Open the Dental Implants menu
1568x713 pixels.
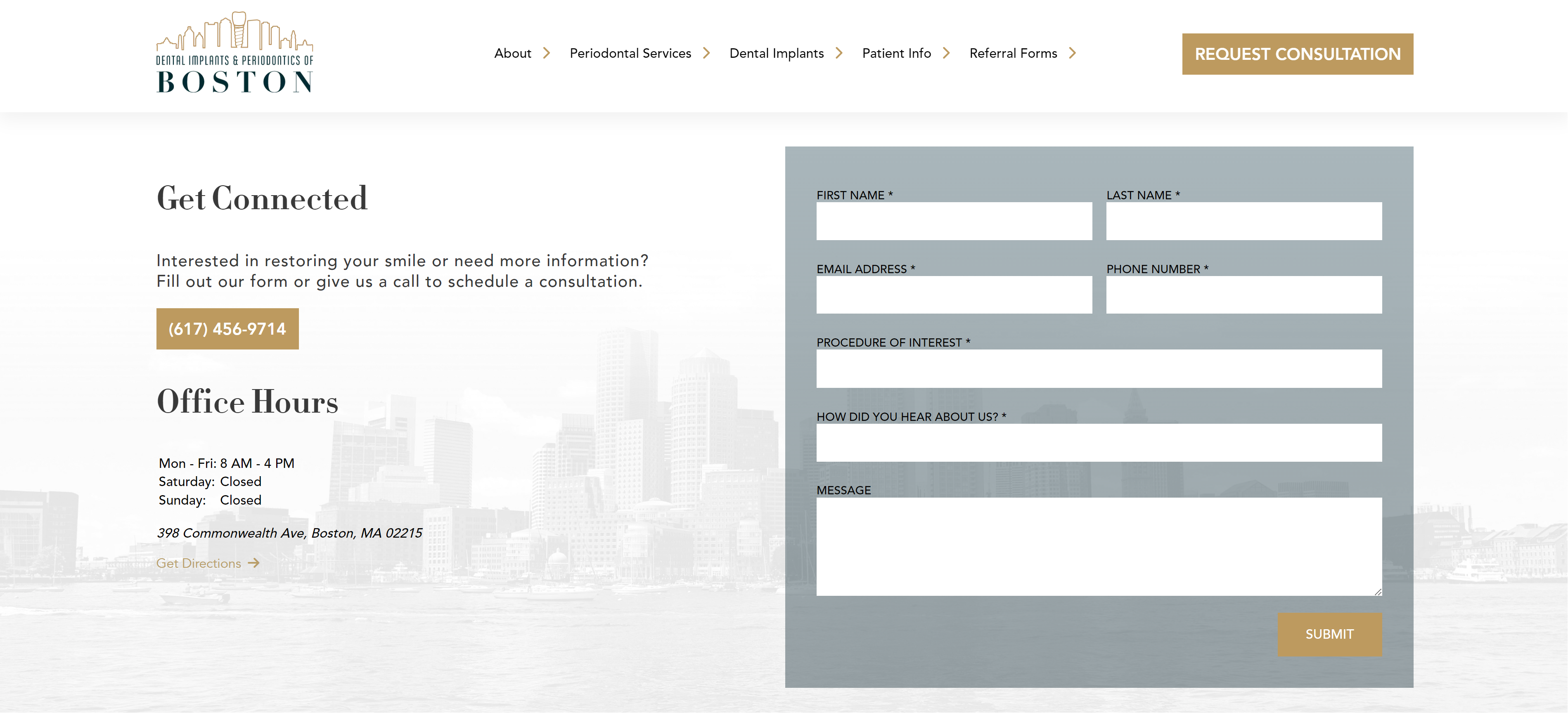[x=776, y=54]
